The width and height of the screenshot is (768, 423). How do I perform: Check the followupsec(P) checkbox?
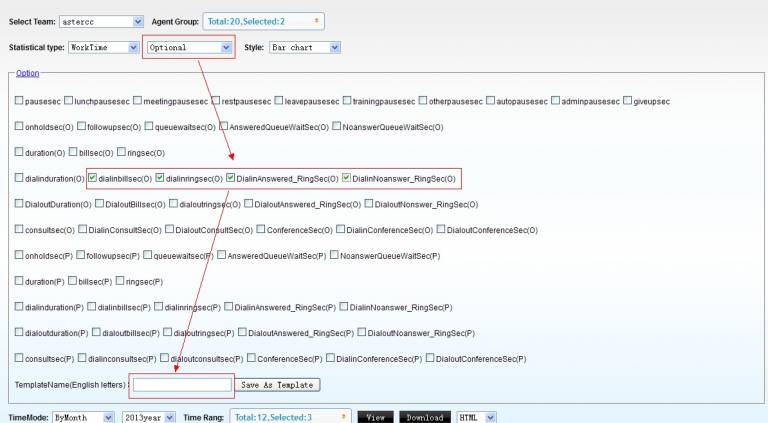(81, 255)
